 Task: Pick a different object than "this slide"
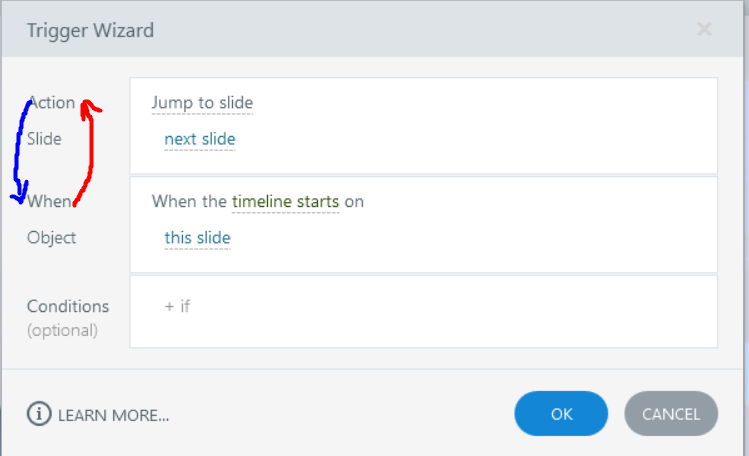coord(197,238)
